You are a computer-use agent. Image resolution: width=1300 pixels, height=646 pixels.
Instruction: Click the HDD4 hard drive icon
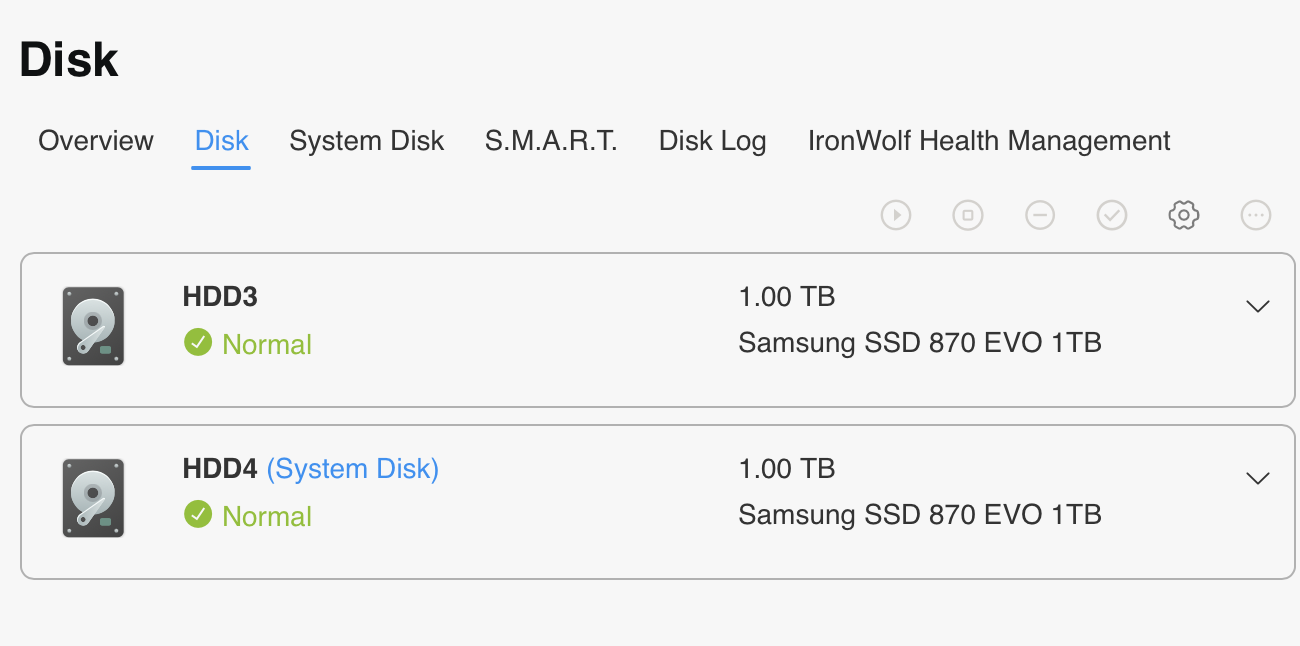[93, 498]
